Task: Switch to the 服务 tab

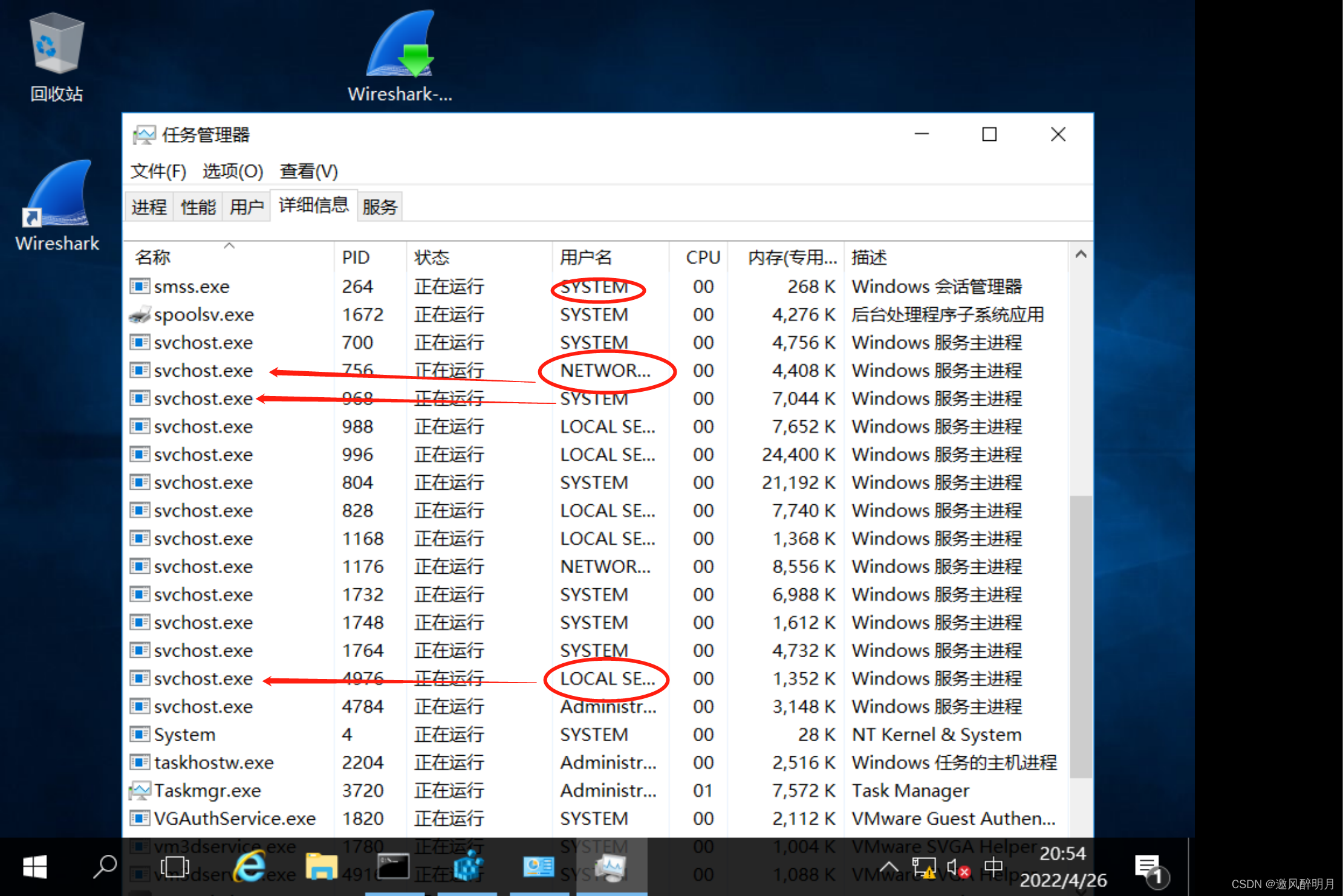Action: [x=380, y=207]
